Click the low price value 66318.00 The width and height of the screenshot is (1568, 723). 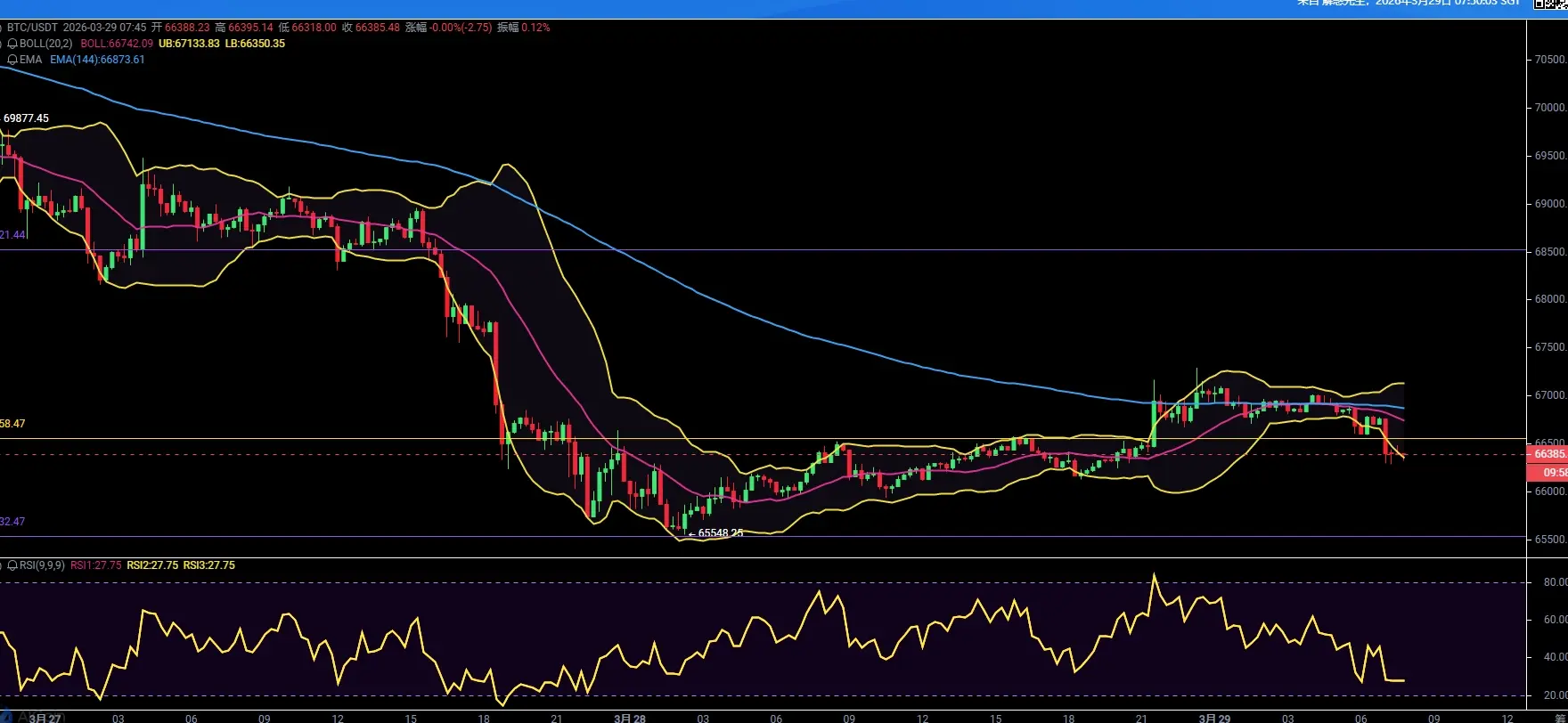(314, 28)
